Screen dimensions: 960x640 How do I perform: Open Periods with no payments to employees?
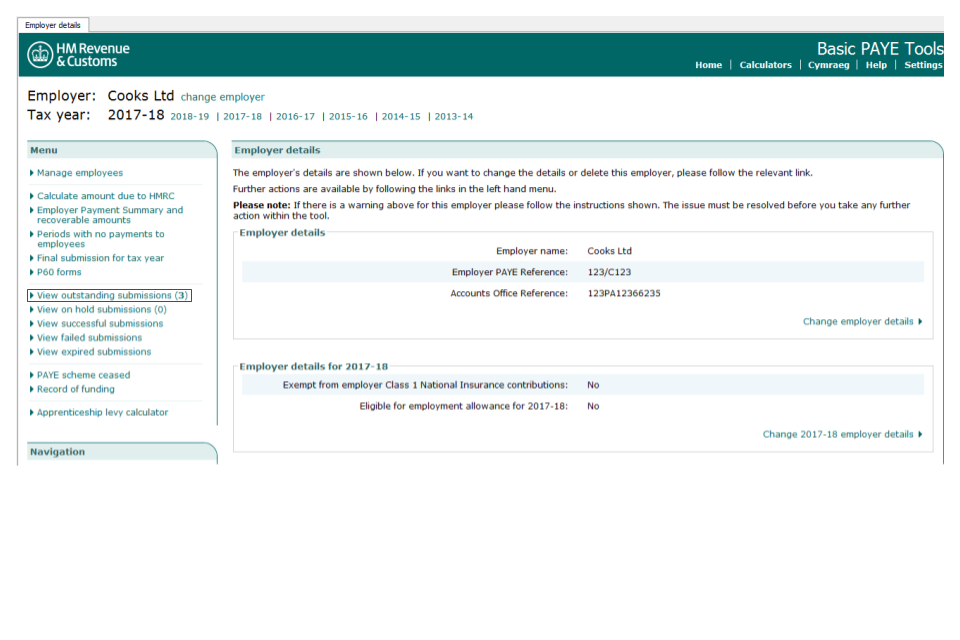[x=100, y=239]
